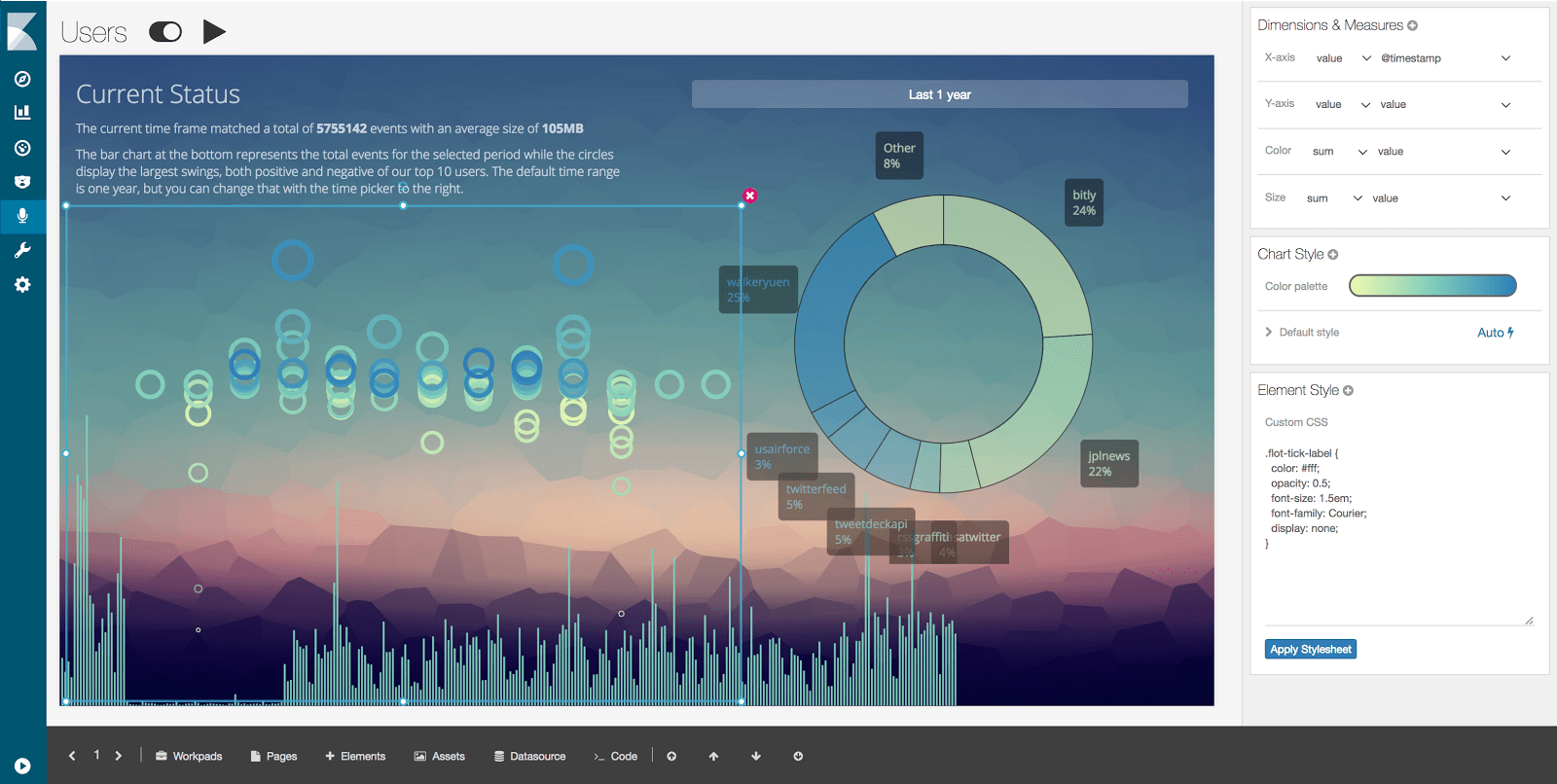
Task: Open Size value field dropdown
Action: [x=1441, y=198]
